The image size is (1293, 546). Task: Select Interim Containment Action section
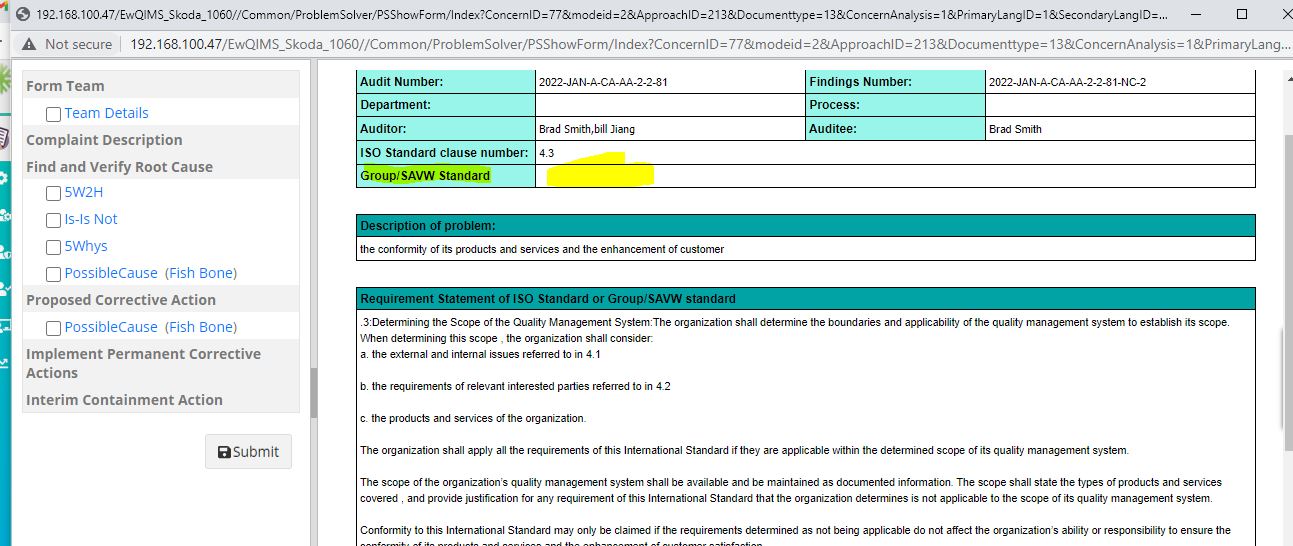(161, 400)
